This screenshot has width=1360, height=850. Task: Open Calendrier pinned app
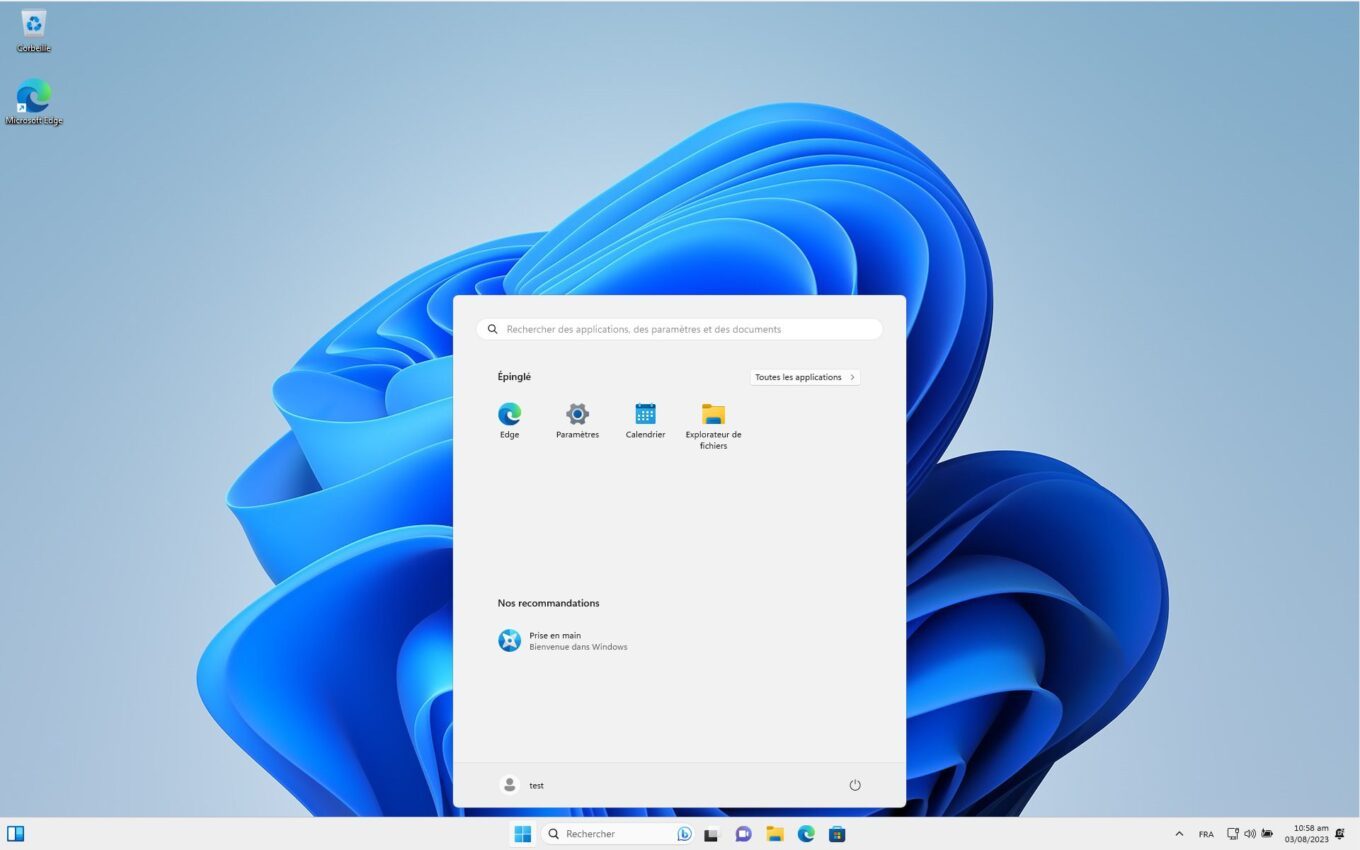(645, 421)
